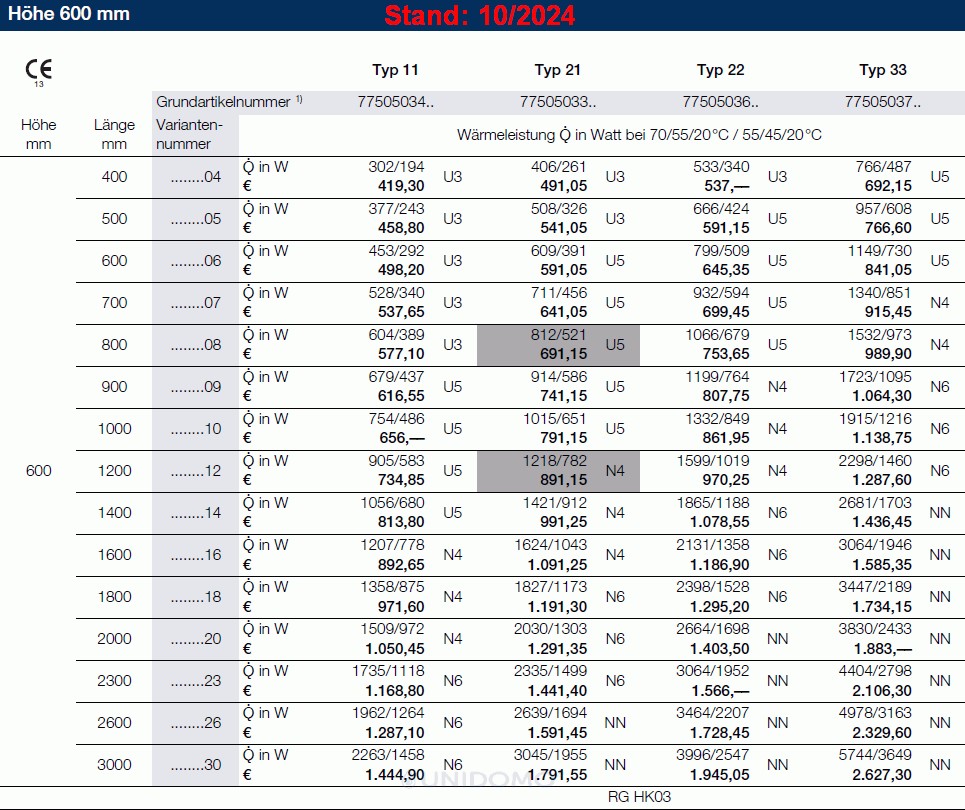Click the red Stand: 10/2024 text
This screenshot has width=965, height=810.
pyautogui.click(x=481, y=16)
